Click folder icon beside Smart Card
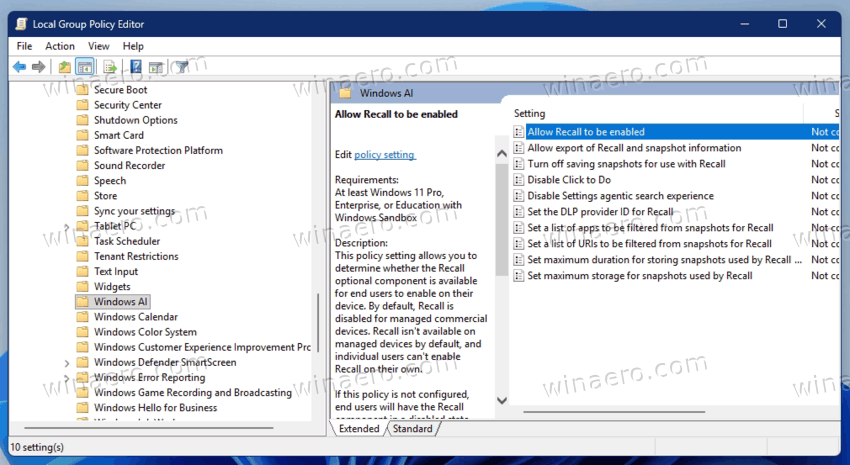 82,135
